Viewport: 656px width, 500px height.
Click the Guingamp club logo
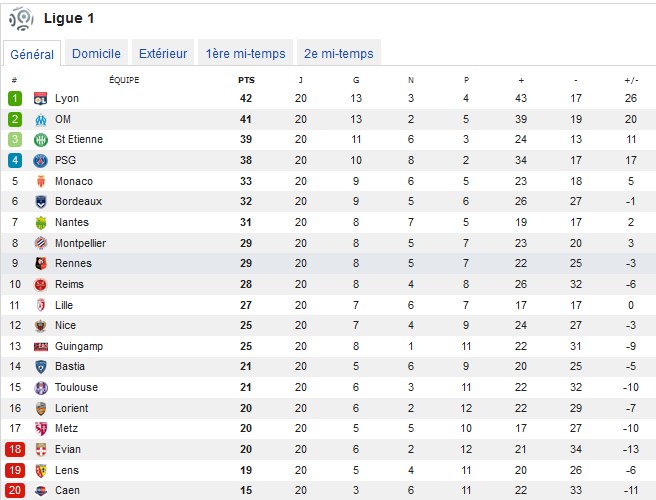pyautogui.click(x=41, y=346)
